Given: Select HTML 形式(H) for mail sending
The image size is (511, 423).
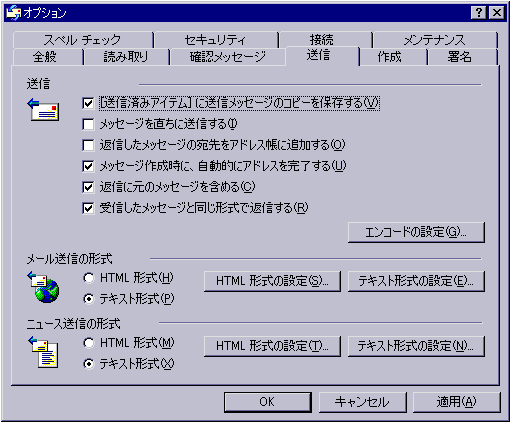Looking at the screenshot, I should point(89,278).
